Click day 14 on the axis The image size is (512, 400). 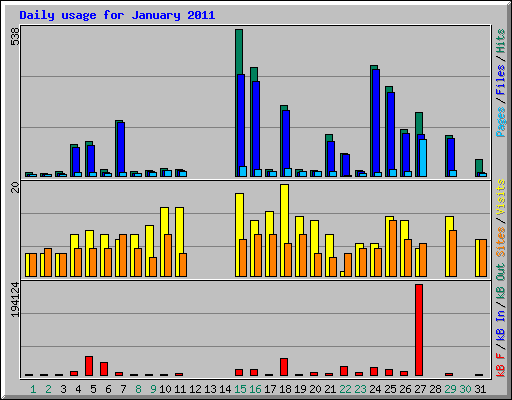(225, 389)
